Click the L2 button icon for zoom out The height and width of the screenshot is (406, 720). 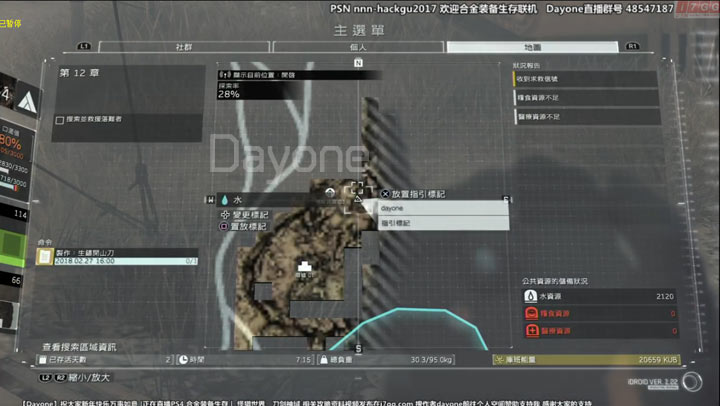tap(45, 378)
